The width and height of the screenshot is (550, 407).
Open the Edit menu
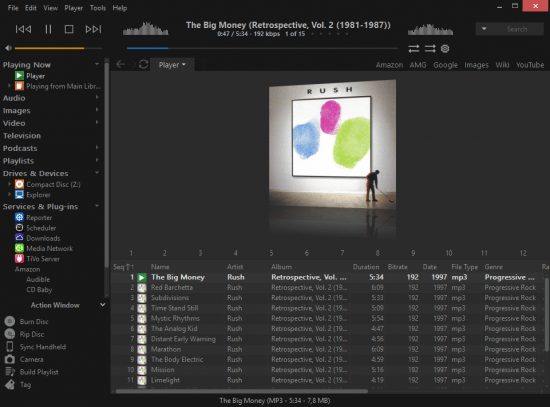click(31, 8)
